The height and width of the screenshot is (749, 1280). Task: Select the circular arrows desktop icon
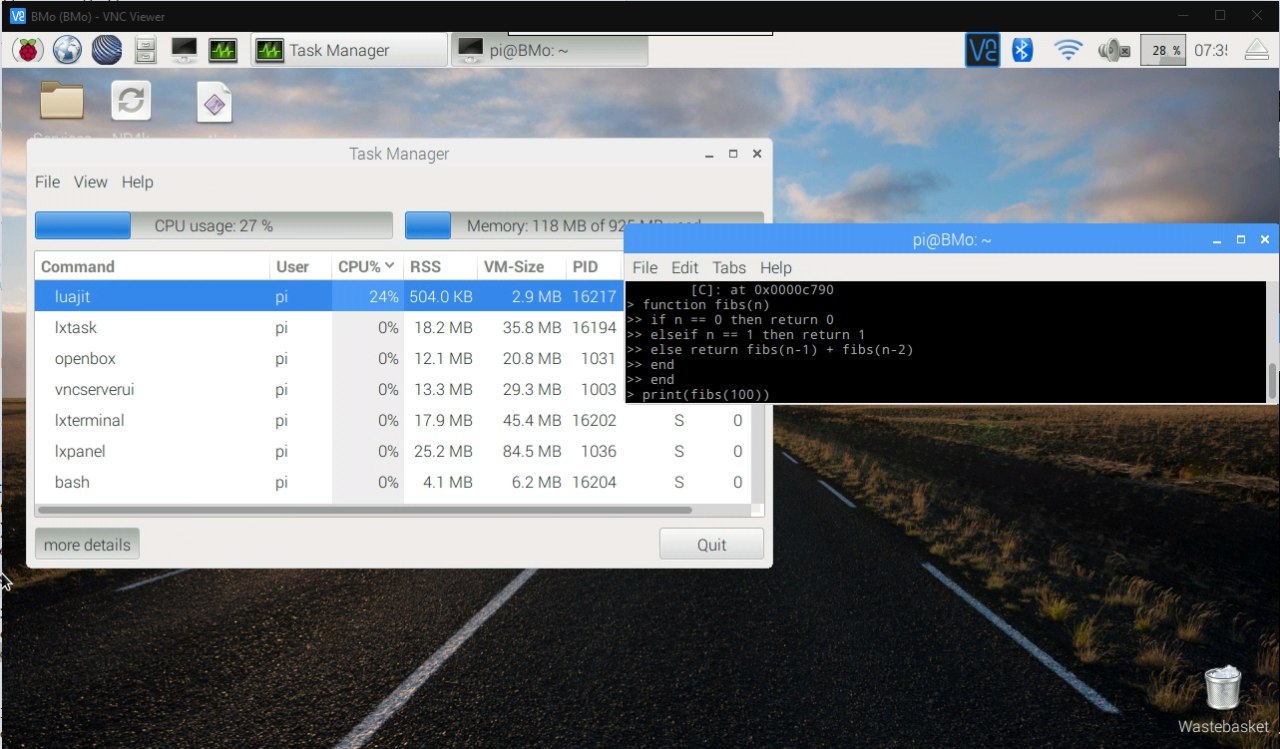click(x=131, y=101)
